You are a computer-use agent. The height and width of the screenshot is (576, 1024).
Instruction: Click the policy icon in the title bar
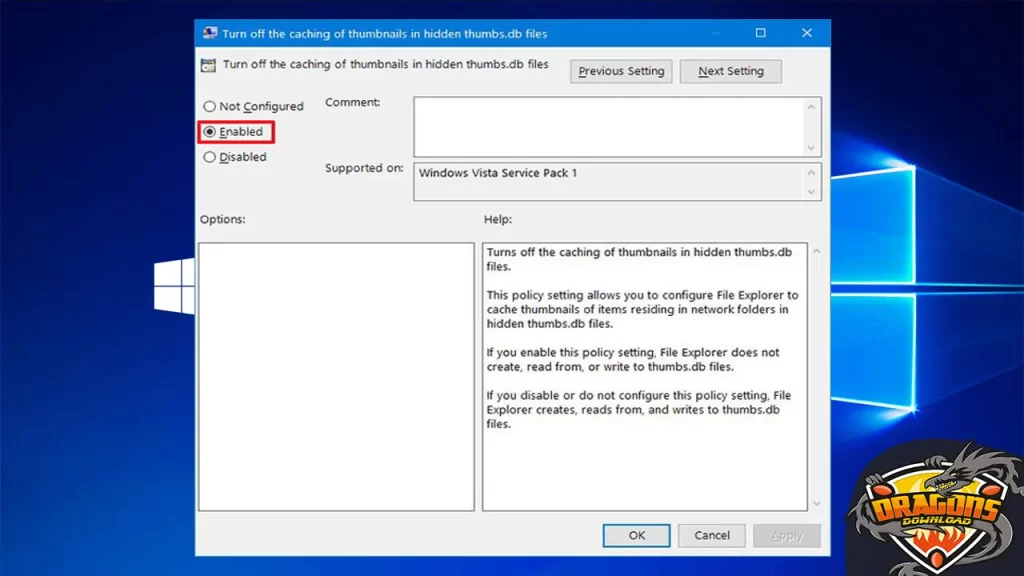210,33
